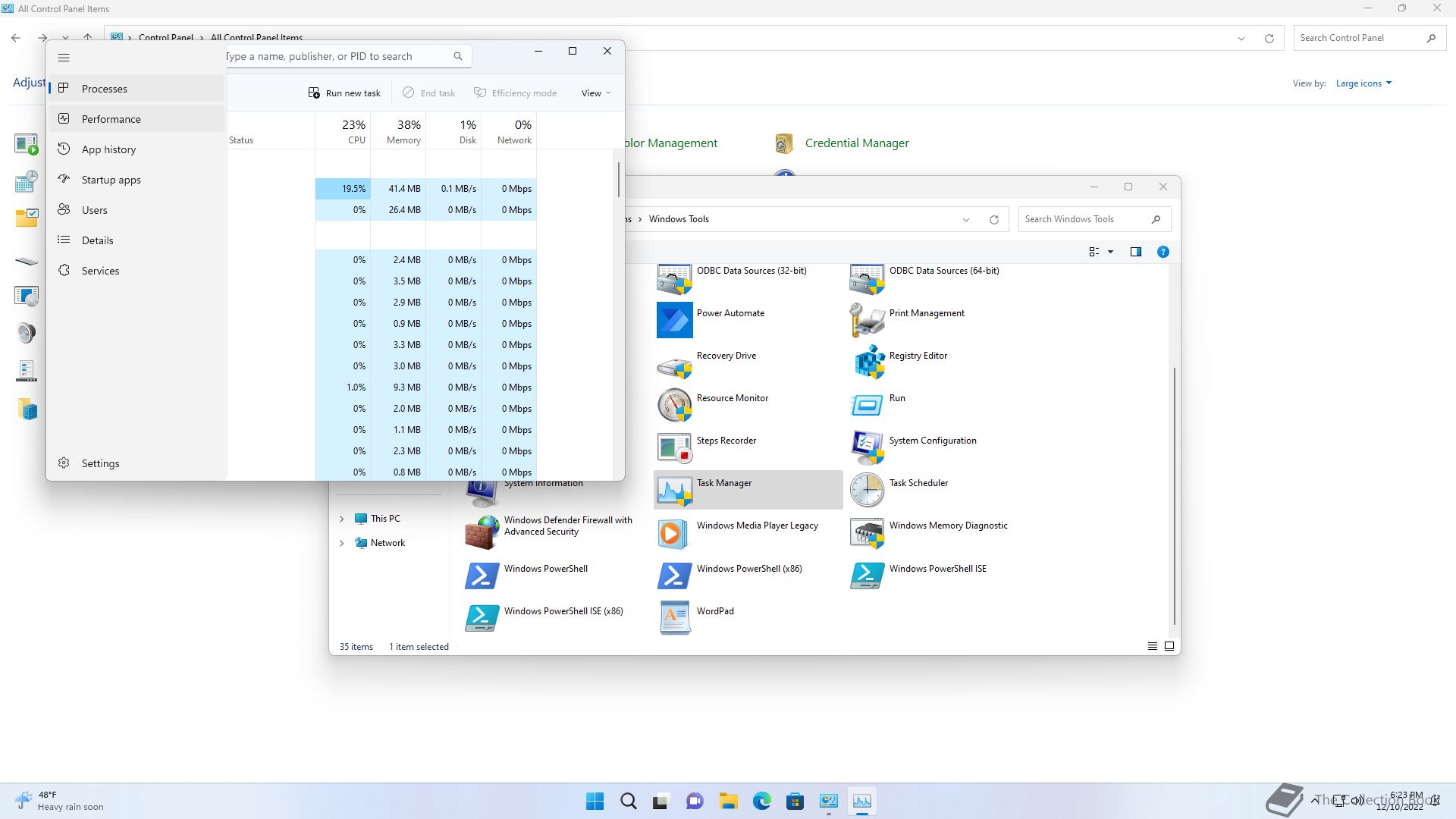Open Control Panel address history dropdown
The image size is (1456, 819).
1241,39
